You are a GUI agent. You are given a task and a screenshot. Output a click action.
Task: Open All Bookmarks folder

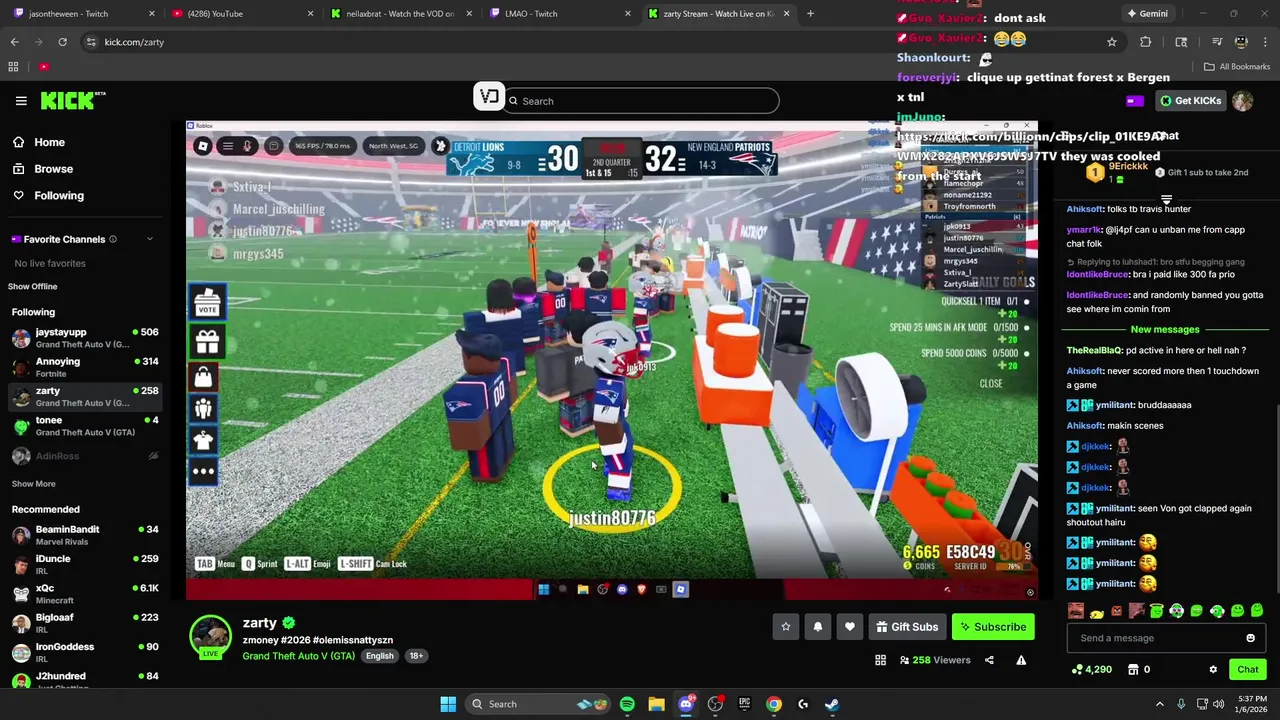[1237, 67]
